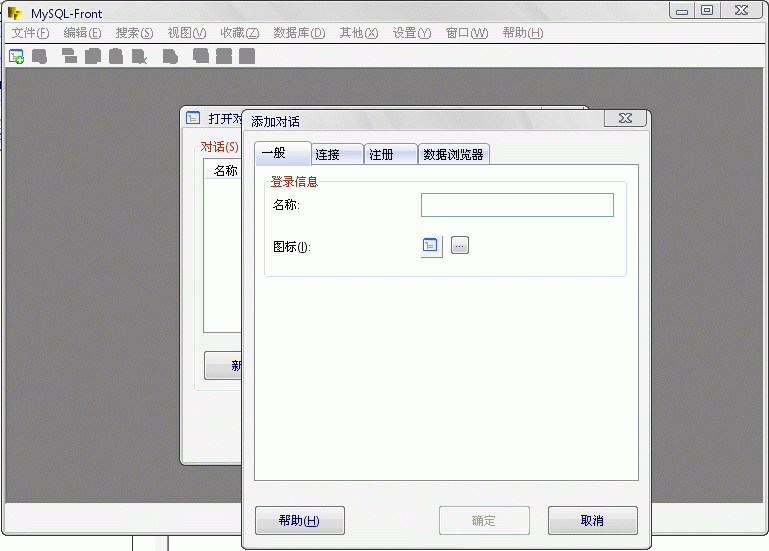Select the 一般 tab
769x551 pixels.
click(283, 153)
